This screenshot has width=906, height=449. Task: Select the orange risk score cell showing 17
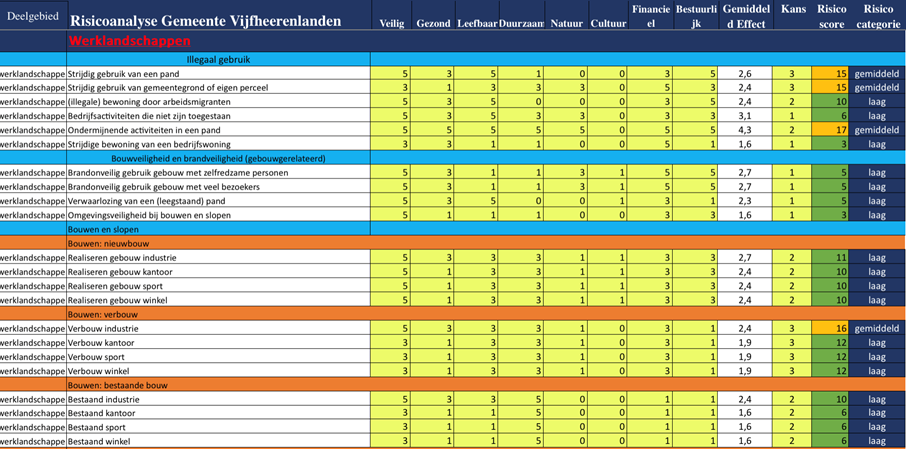coord(831,130)
